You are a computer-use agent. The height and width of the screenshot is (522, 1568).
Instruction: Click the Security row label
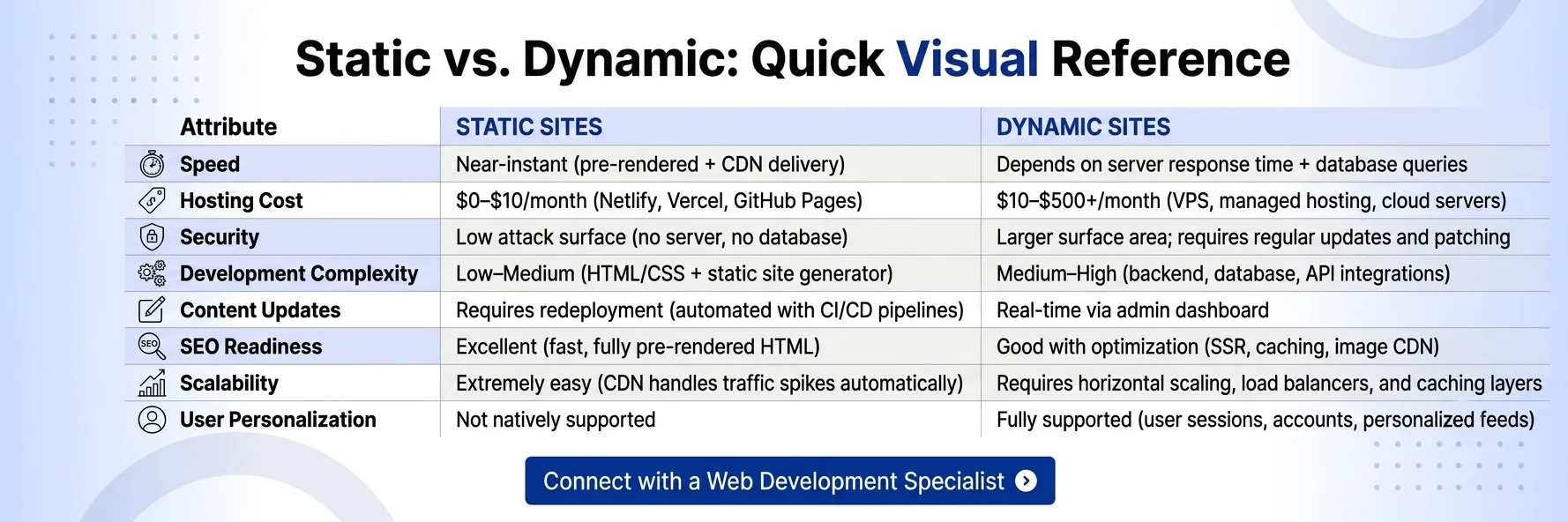point(220,237)
